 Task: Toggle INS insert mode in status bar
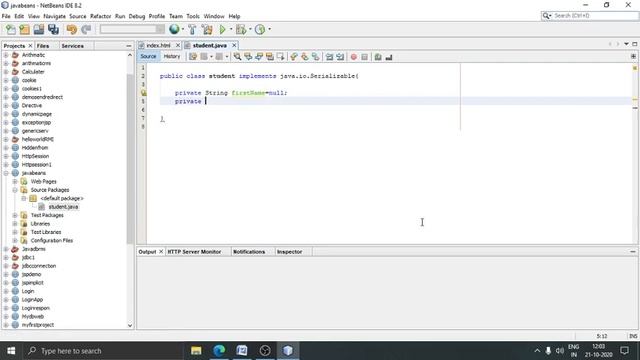(x=633, y=336)
